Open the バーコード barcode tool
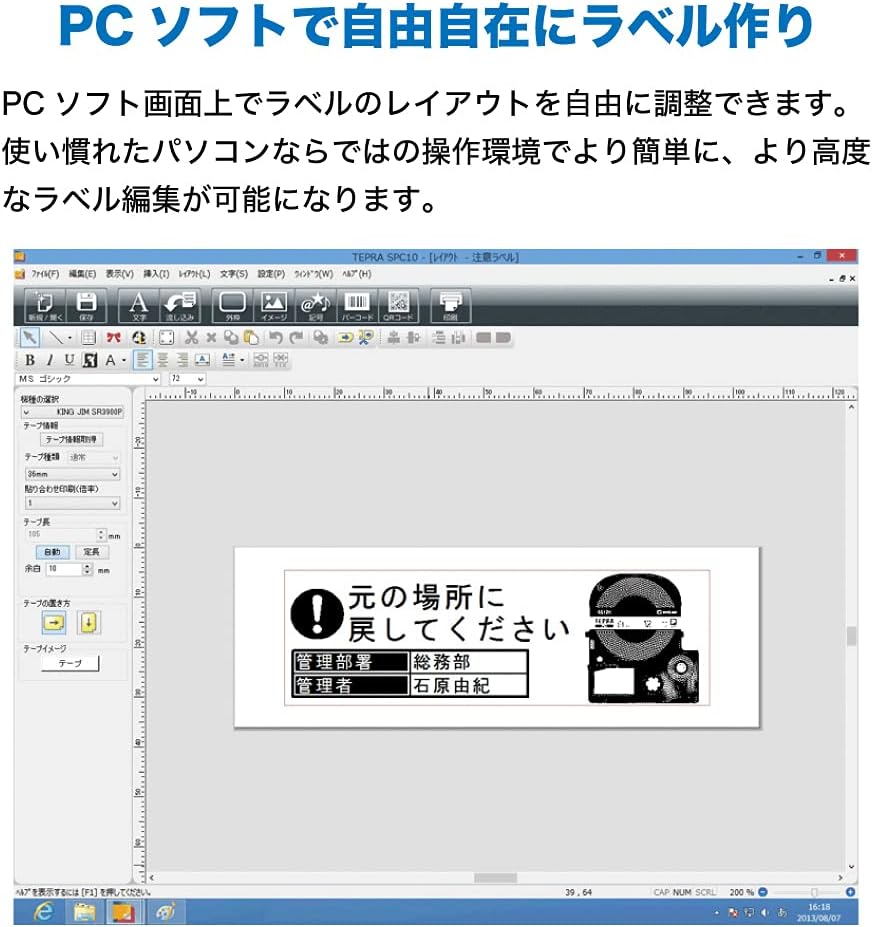The height and width of the screenshot is (927, 872). tap(357, 305)
